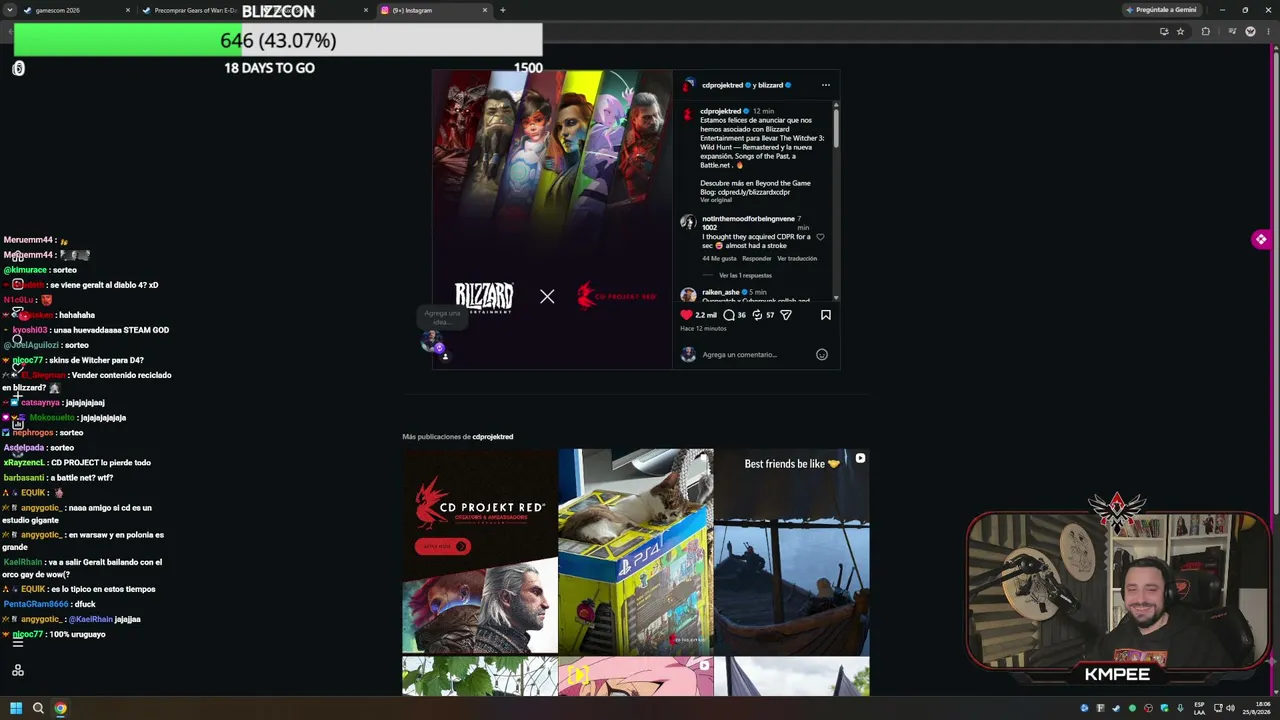
Task: Open the three-dot post options menu
Action: click(x=825, y=85)
